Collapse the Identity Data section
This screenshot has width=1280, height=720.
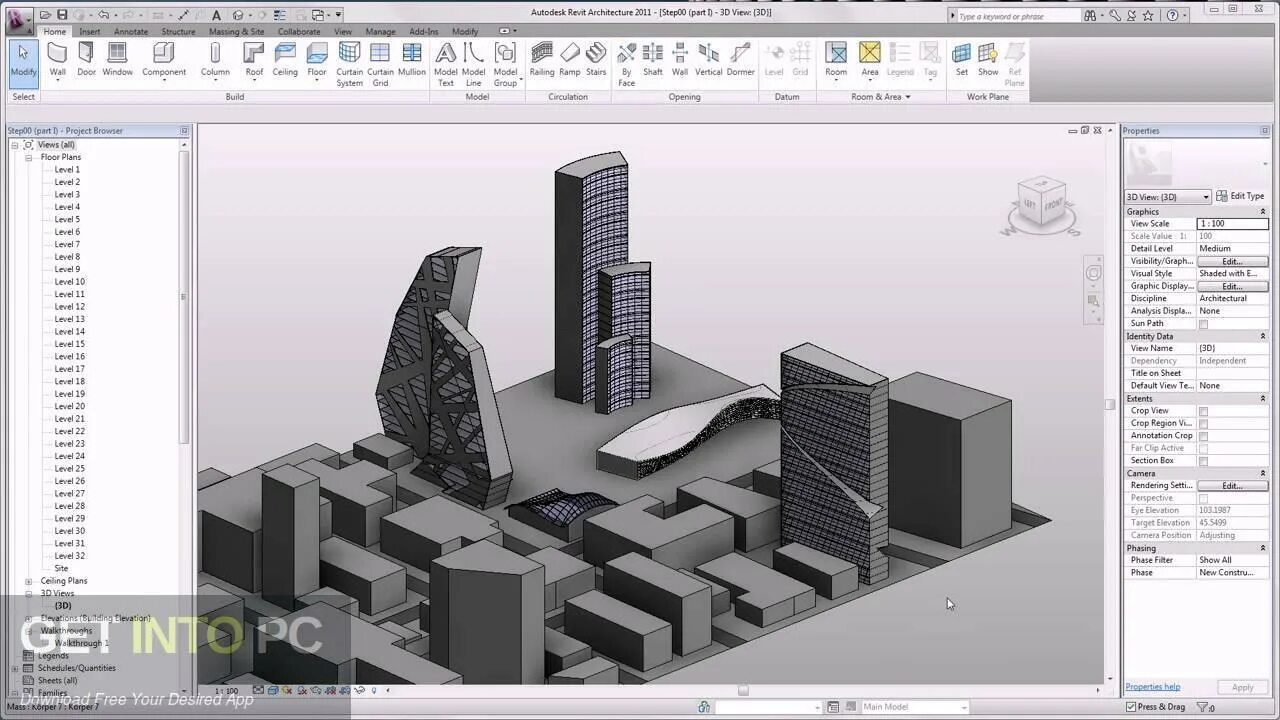1262,337
